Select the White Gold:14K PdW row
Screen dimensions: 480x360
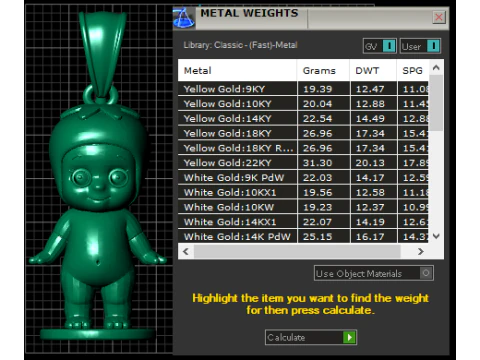tap(303, 236)
